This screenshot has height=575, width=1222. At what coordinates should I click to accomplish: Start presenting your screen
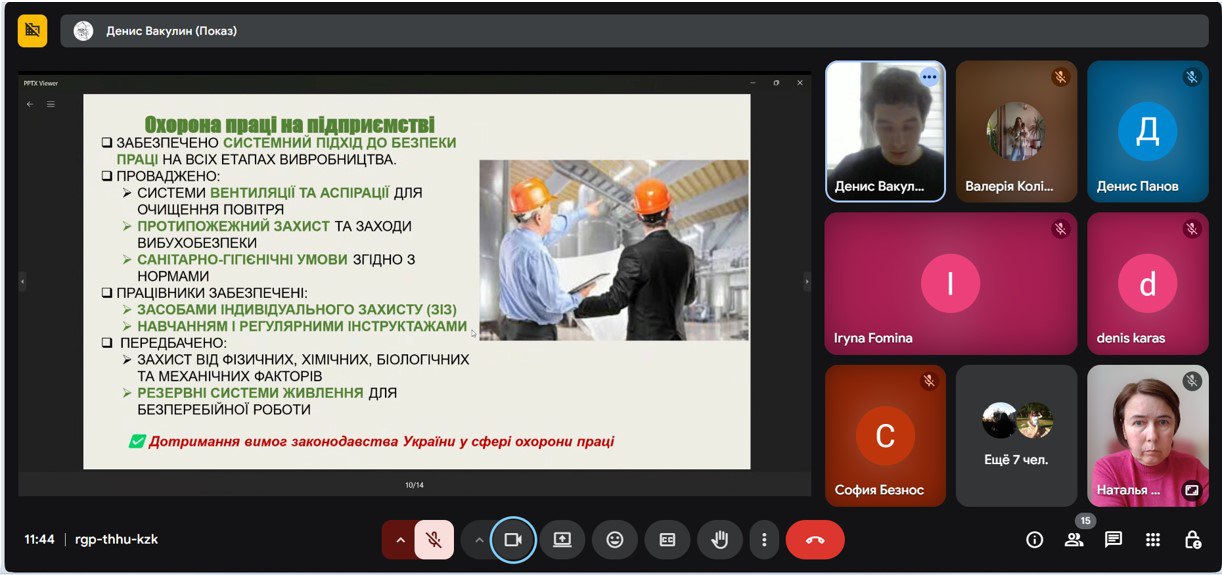click(562, 540)
